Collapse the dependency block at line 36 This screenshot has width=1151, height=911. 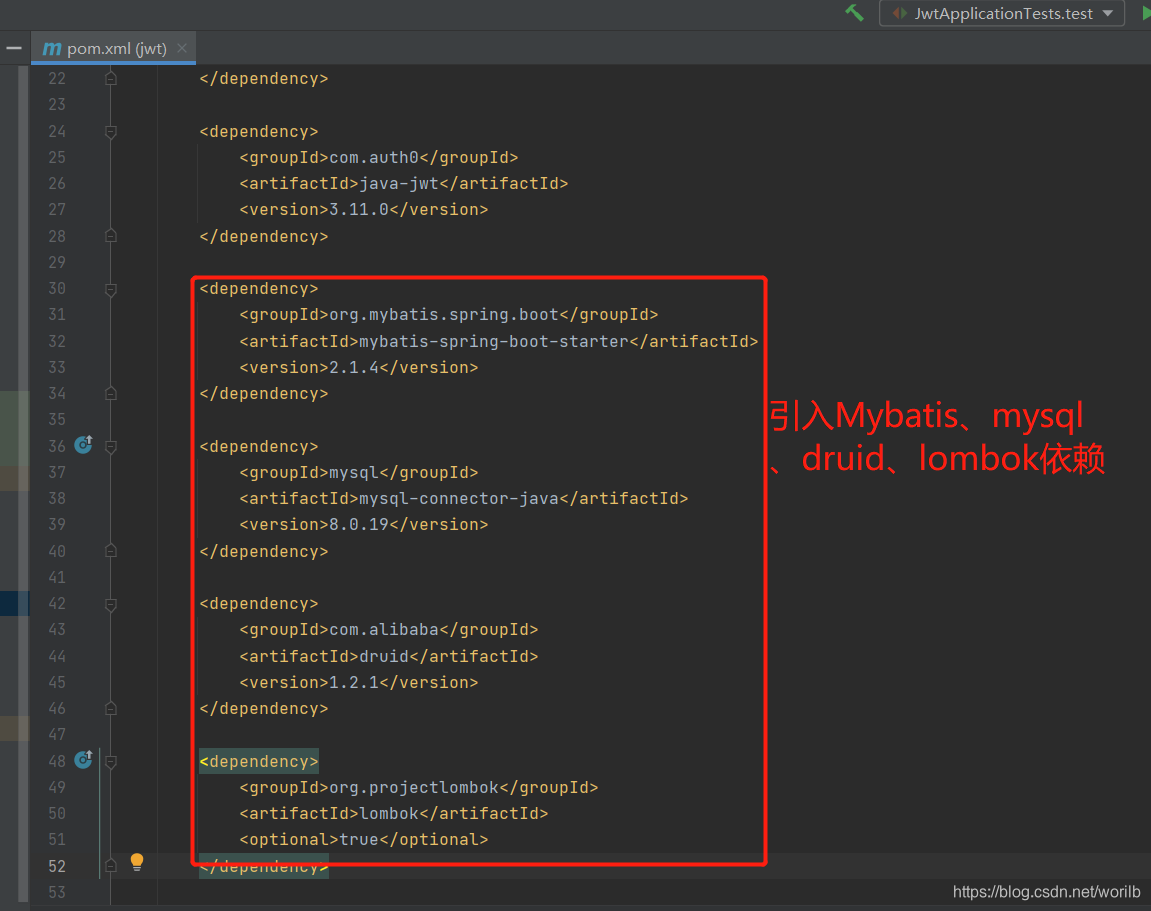point(111,447)
